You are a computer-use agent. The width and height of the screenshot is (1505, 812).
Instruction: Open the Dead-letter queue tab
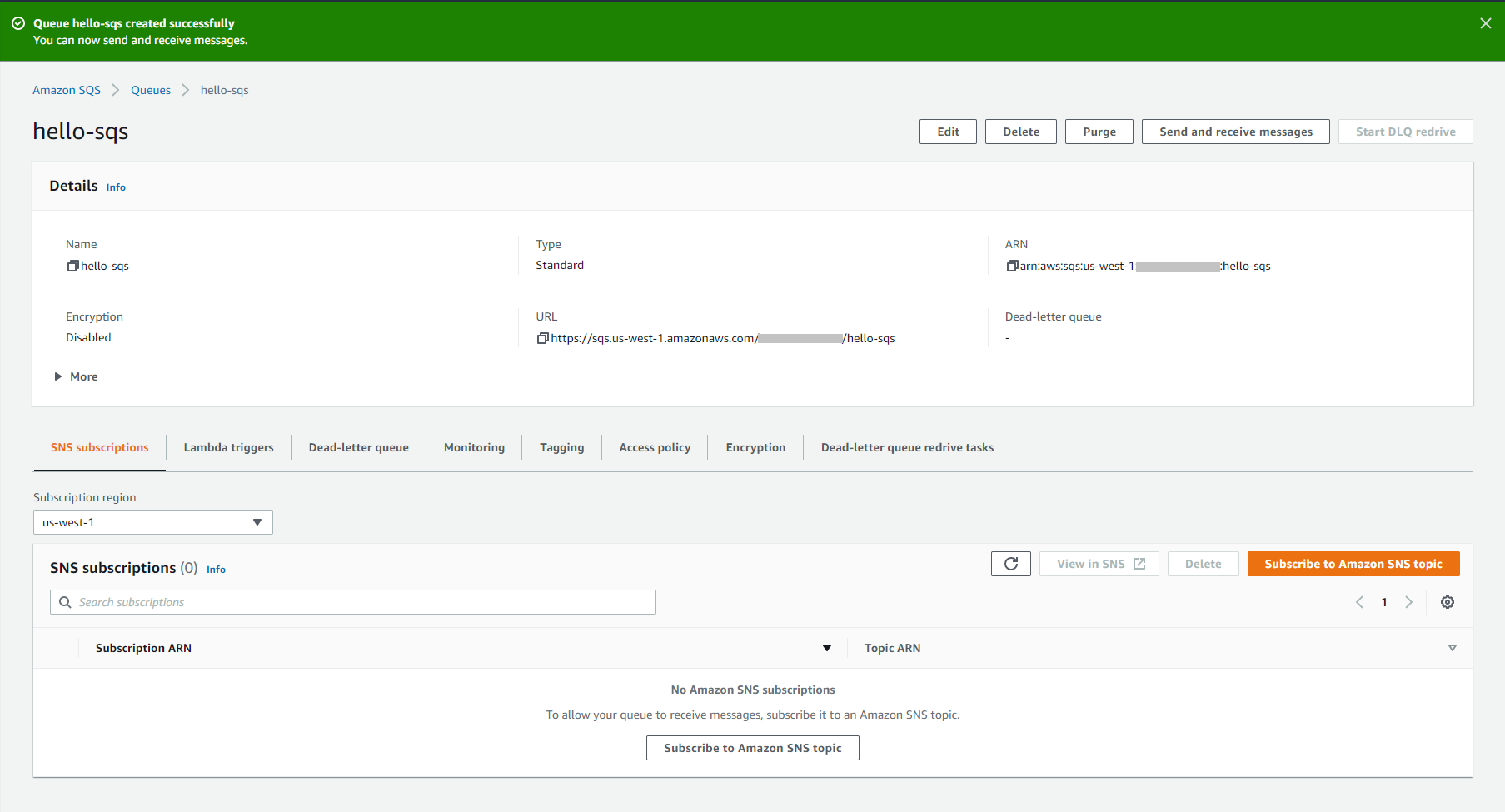click(x=359, y=447)
